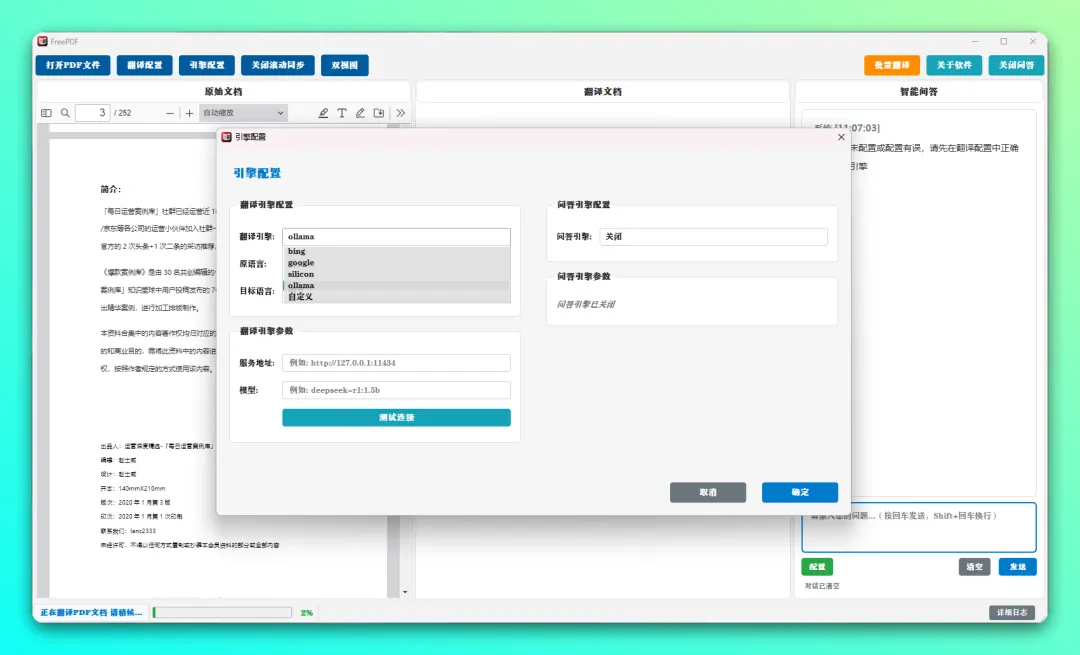Screen dimensions: 1080x655
Task: Focus the 服务地址 input field
Action: click(x=396, y=363)
